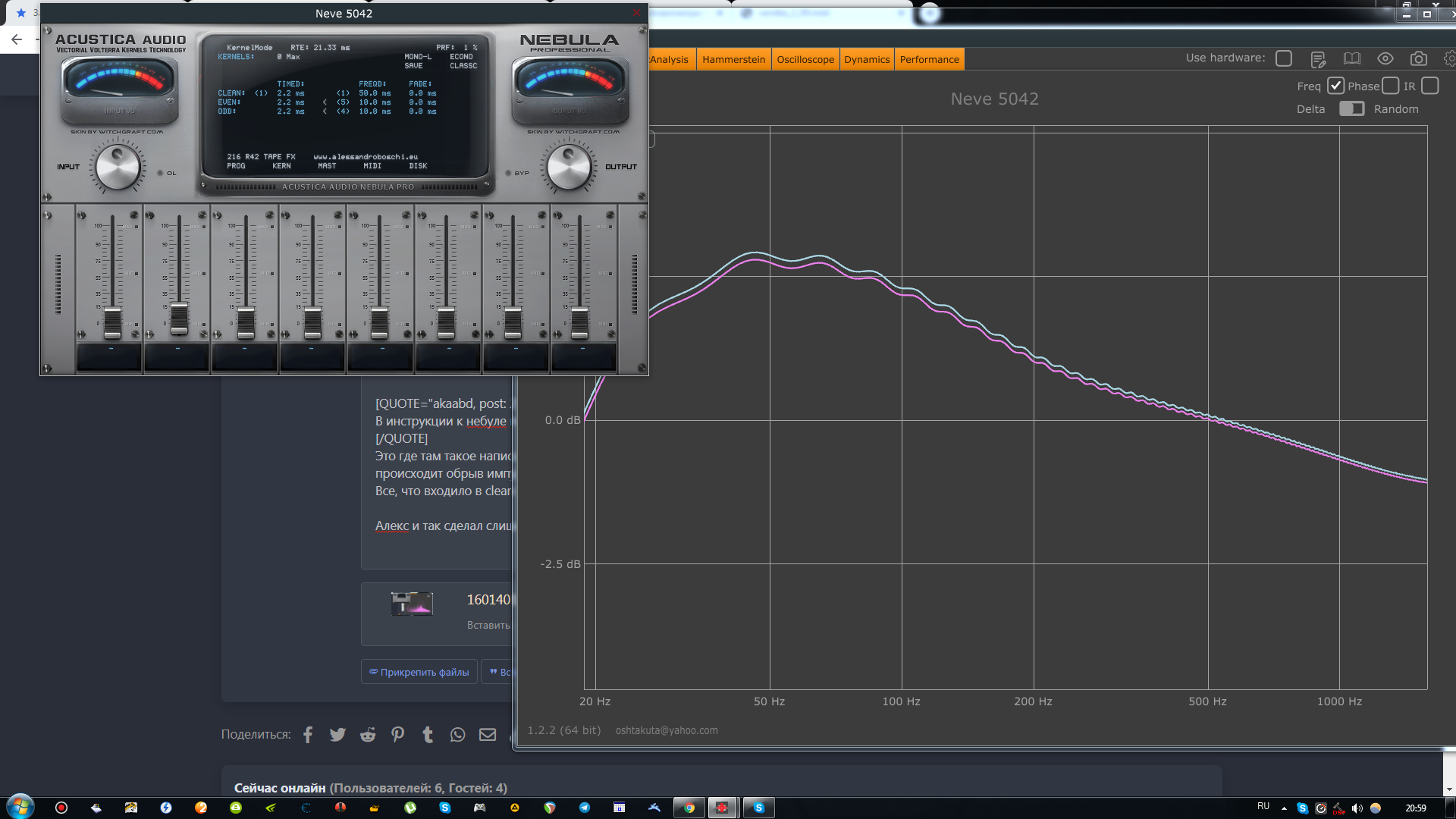Share the post via WhatsApp
1456x819 pixels.
pyautogui.click(x=457, y=734)
